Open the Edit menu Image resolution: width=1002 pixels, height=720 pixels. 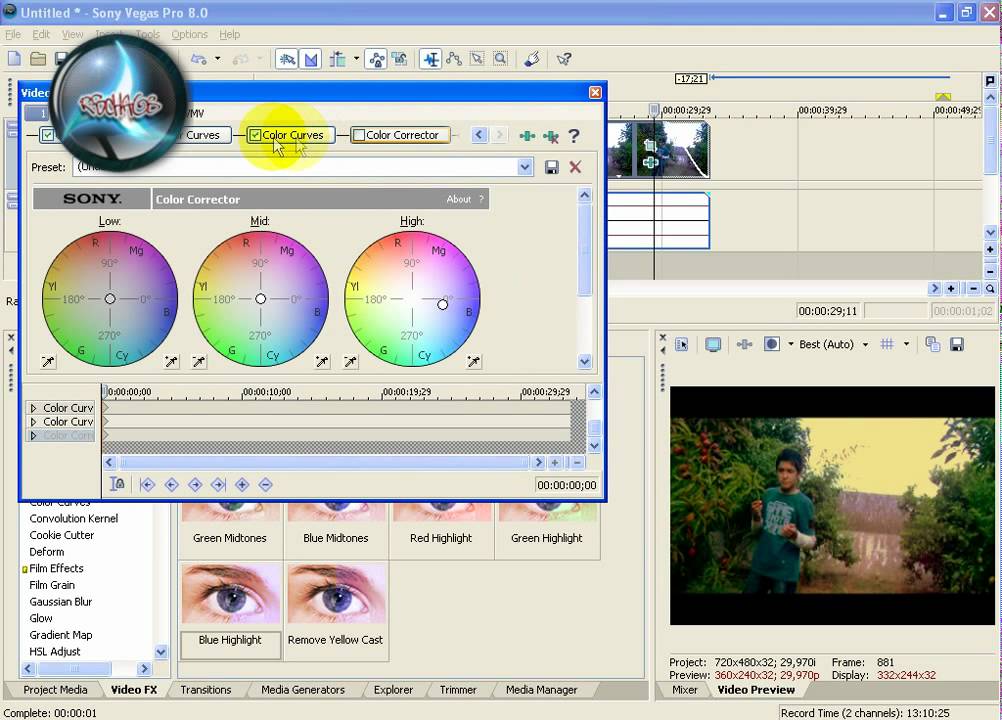41,34
